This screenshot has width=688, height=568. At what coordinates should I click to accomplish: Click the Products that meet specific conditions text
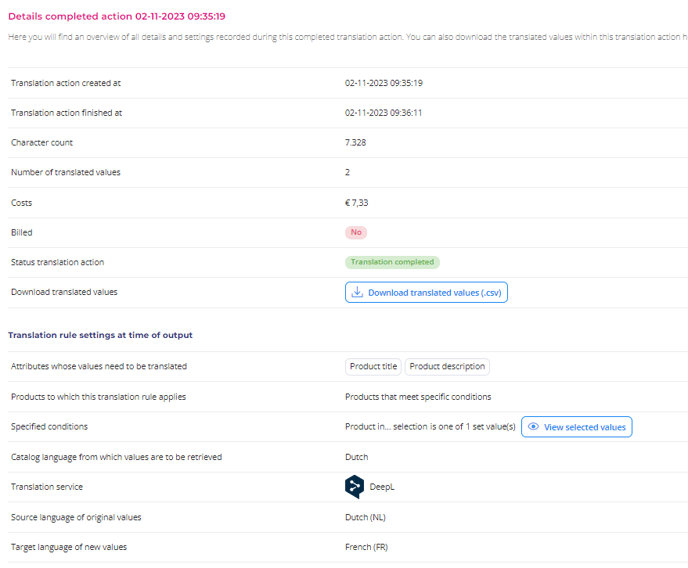click(x=418, y=397)
